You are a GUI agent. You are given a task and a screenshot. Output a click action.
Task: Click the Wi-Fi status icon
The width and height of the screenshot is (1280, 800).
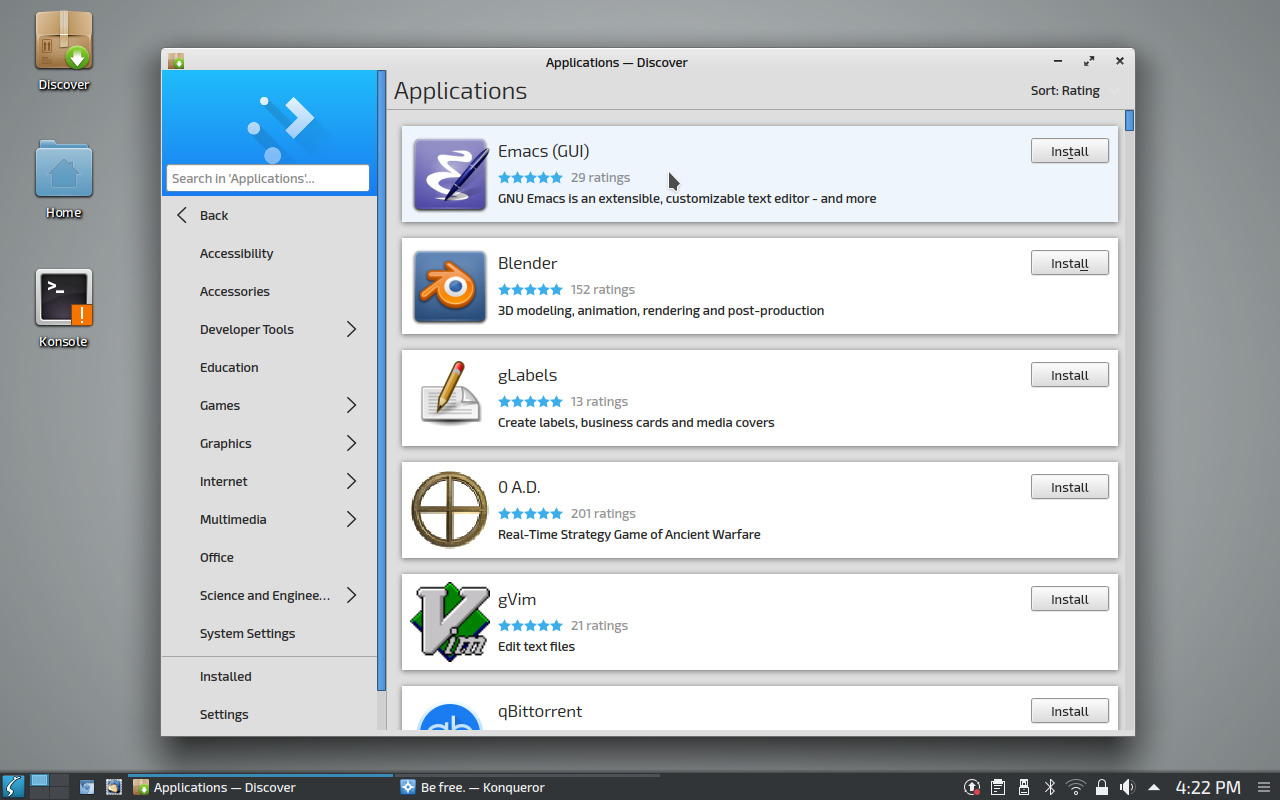(1075, 787)
